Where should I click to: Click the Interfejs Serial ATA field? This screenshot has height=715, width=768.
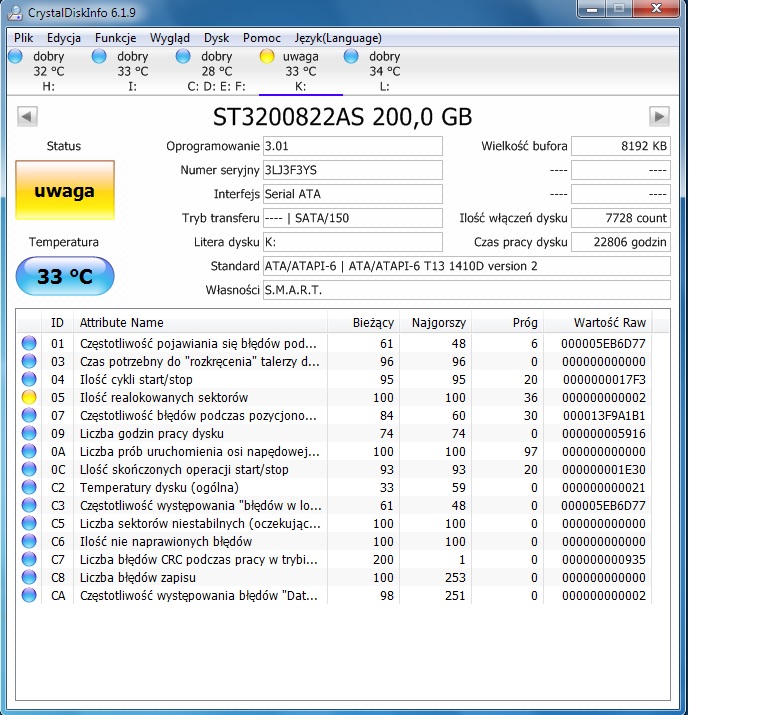point(353,194)
